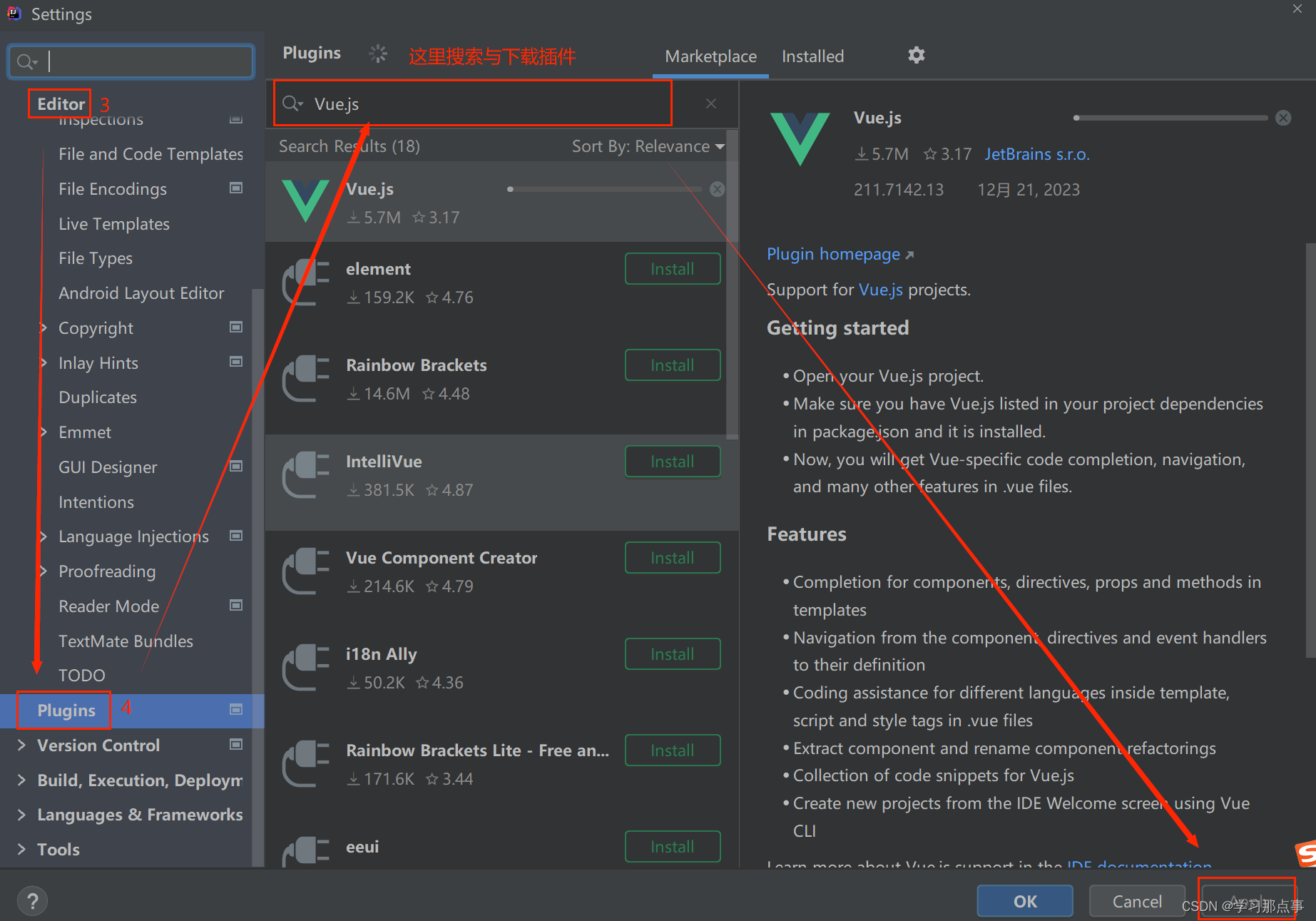Select the element plugin icon

click(x=305, y=283)
